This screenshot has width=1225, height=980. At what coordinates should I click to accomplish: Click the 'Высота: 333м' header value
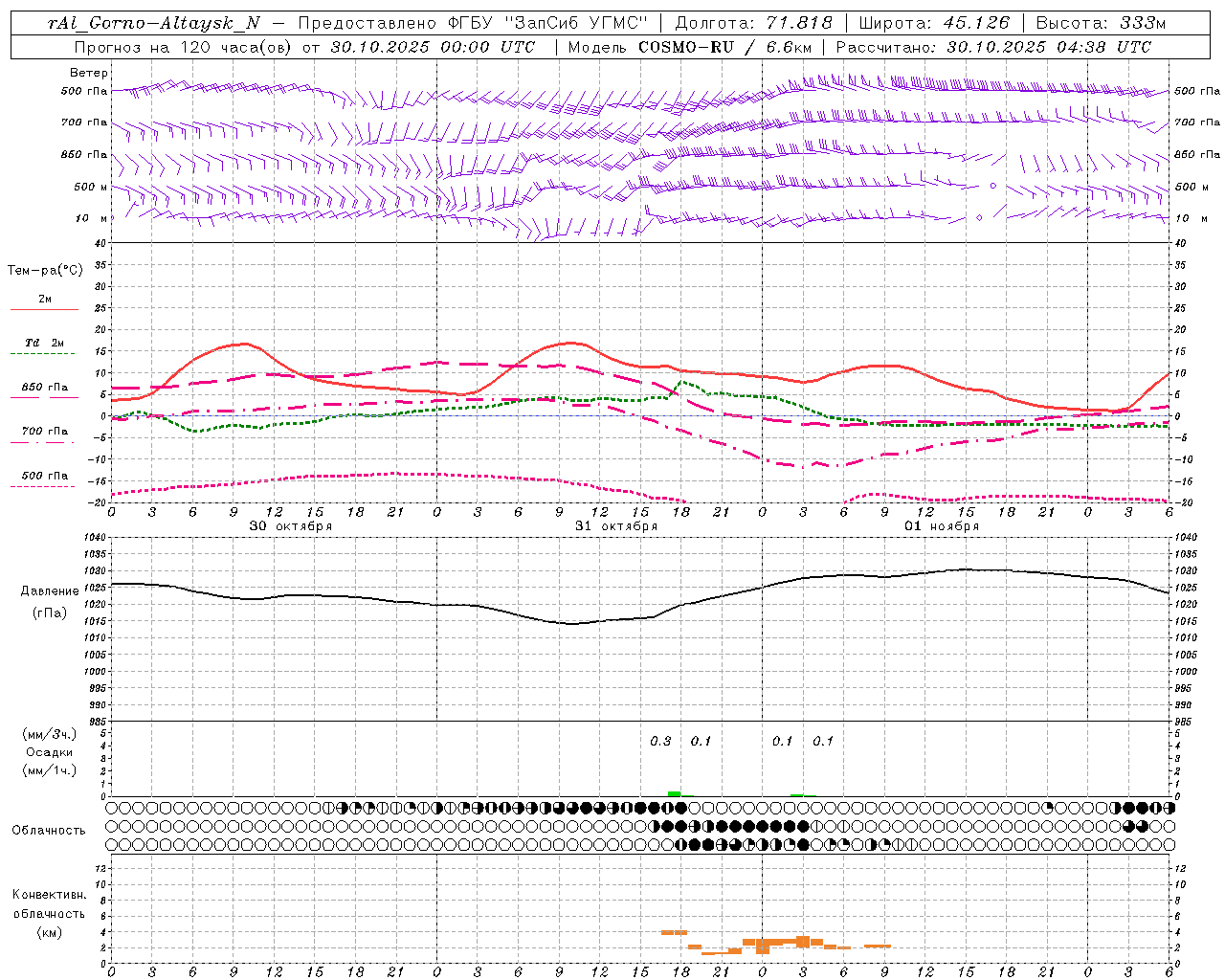click(x=1102, y=23)
